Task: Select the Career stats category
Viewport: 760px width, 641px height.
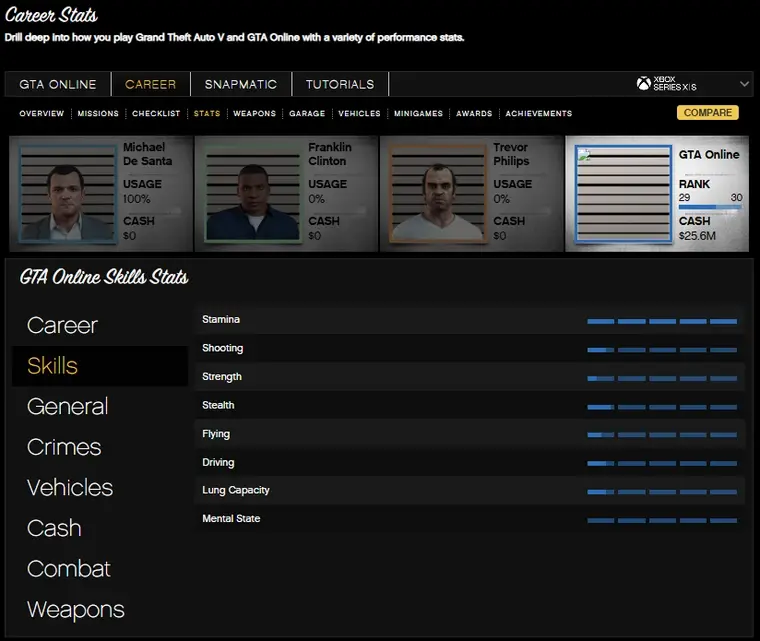Action: click(x=62, y=325)
